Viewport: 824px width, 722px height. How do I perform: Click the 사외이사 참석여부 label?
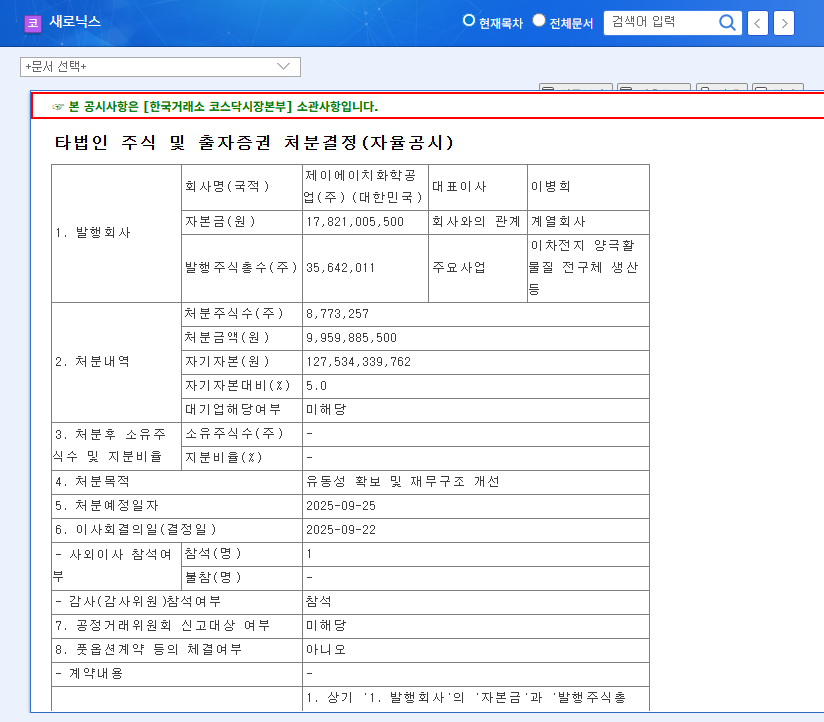pyautogui.click(x=112, y=565)
